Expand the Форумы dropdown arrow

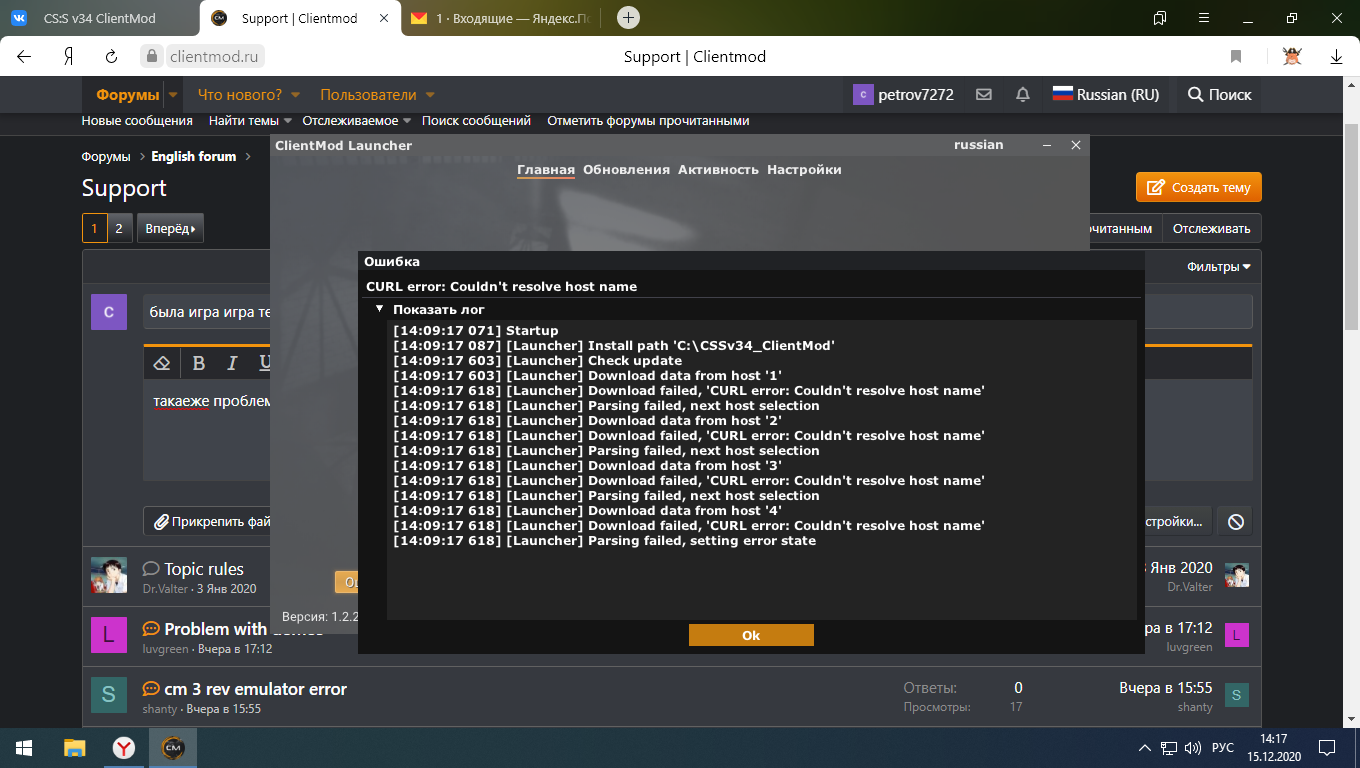(173, 95)
